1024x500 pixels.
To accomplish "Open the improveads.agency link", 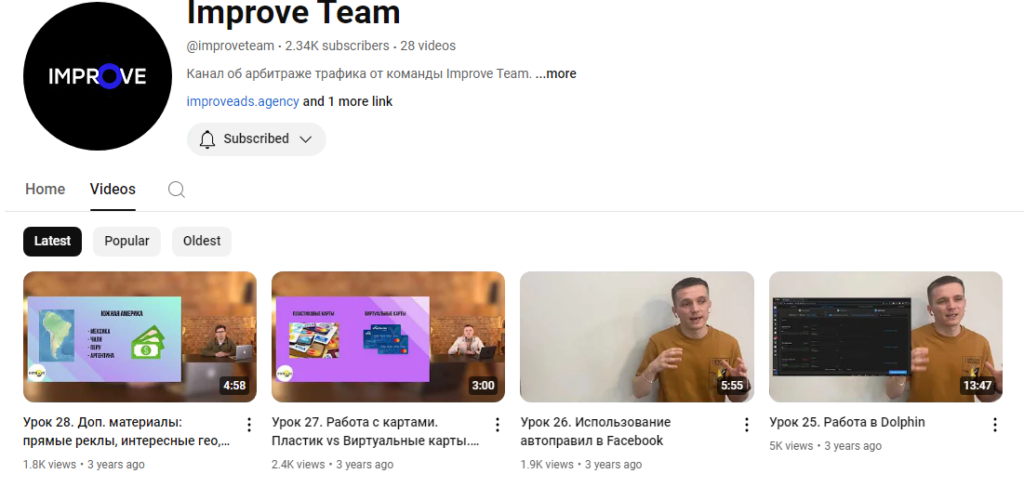I will tap(243, 102).
